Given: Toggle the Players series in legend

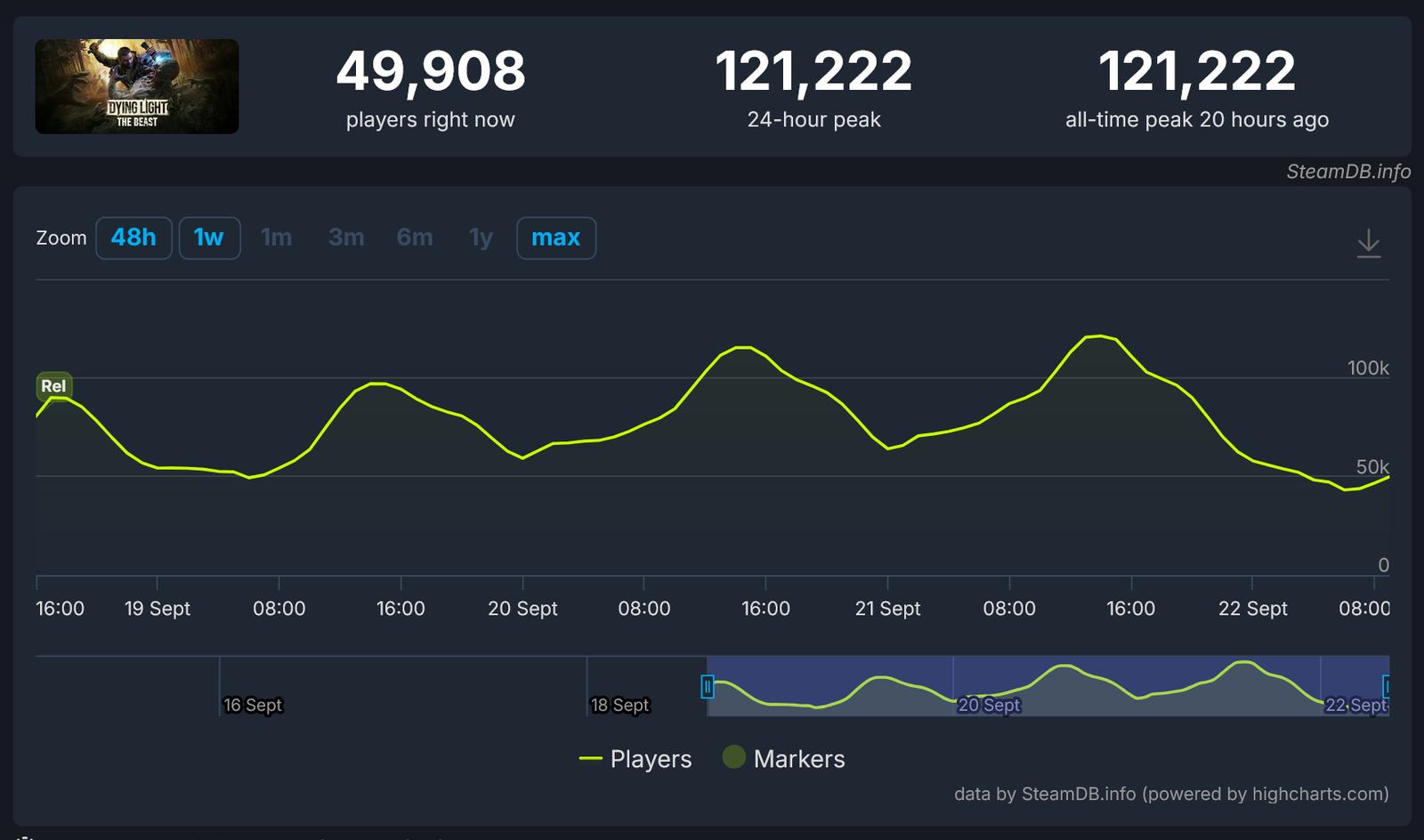Looking at the screenshot, I should (635, 759).
